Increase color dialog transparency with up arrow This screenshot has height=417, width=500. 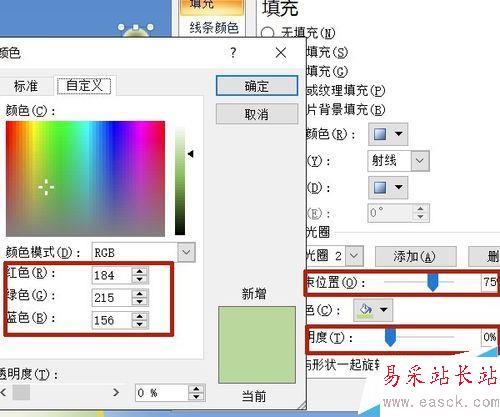pos(196,389)
